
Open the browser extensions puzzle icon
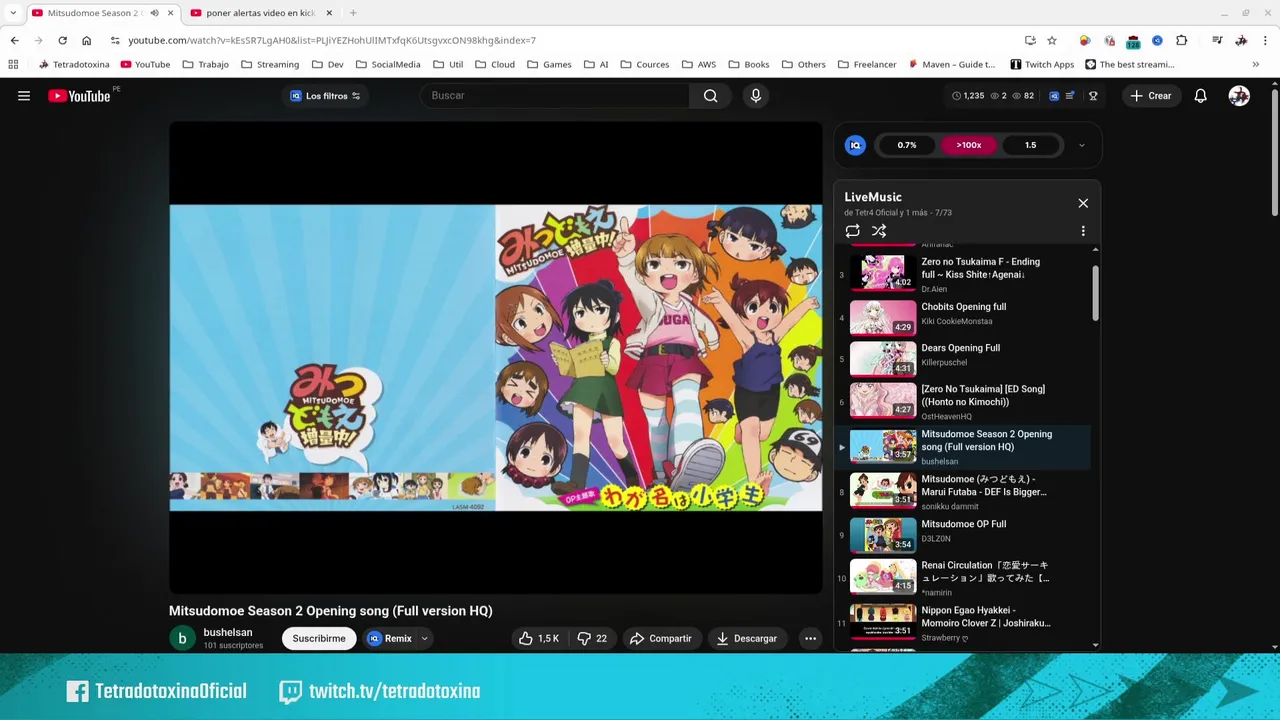tap(1182, 40)
